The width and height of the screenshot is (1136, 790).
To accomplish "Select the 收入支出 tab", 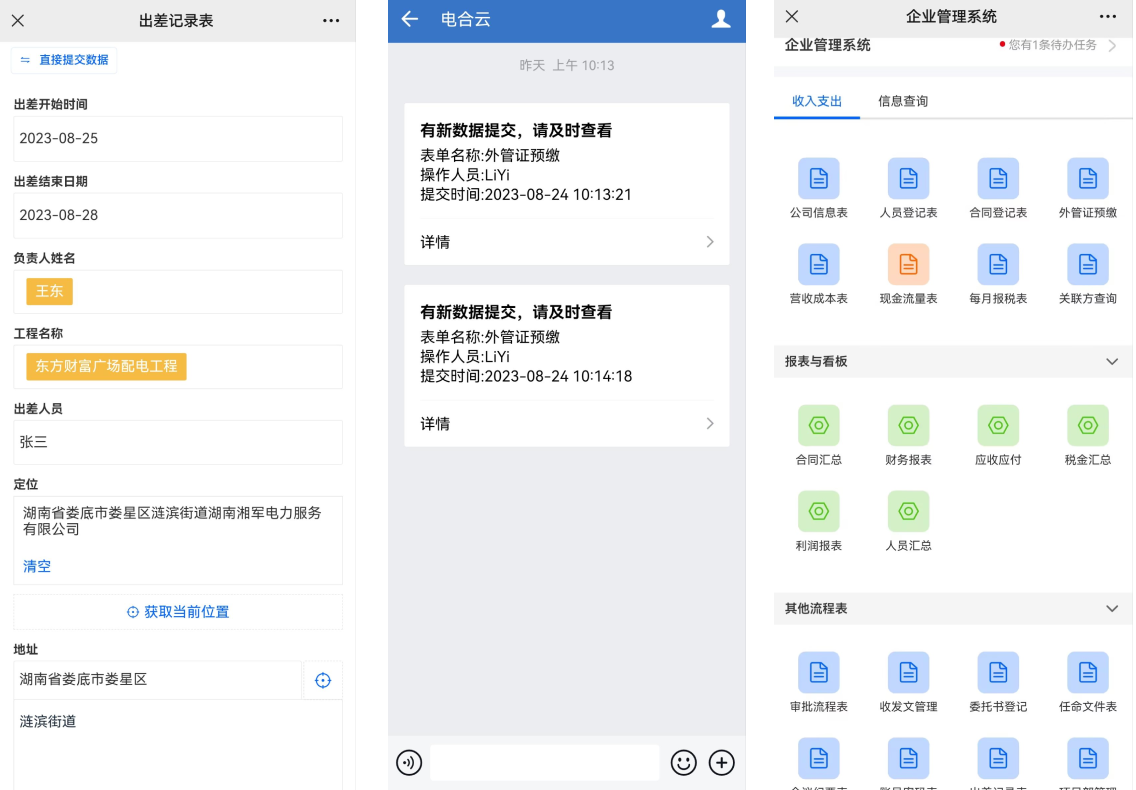I will pyautogui.click(x=817, y=101).
